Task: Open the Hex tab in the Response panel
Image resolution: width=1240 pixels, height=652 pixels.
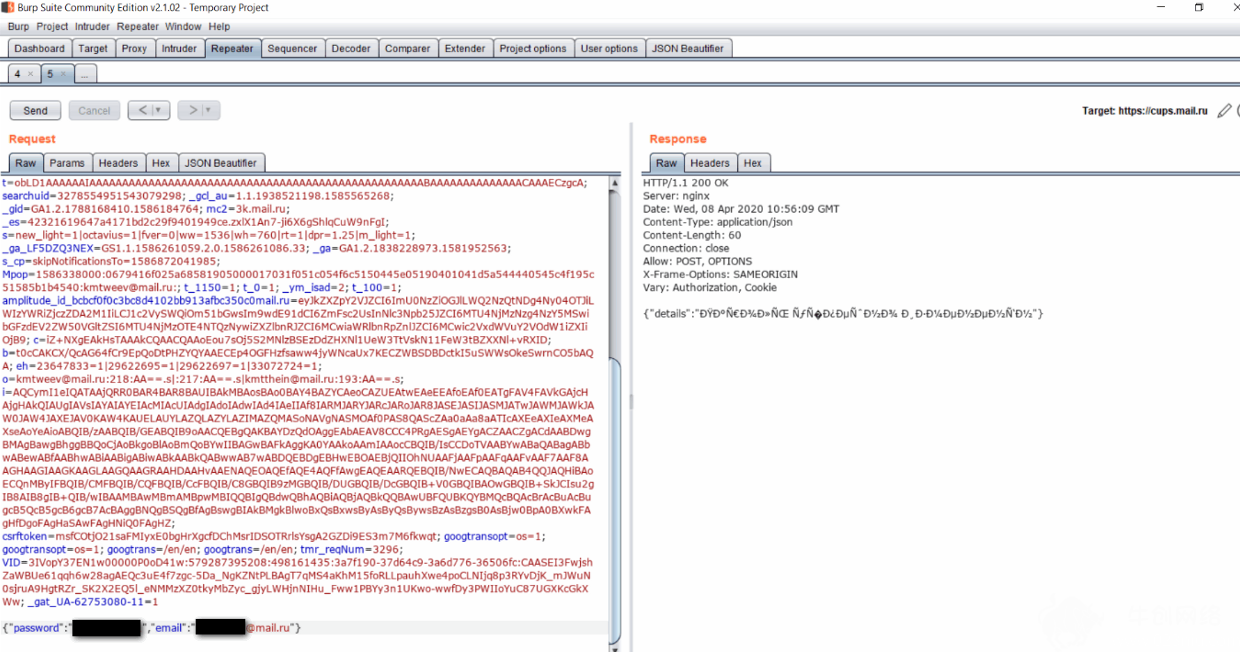Action: pos(753,163)
